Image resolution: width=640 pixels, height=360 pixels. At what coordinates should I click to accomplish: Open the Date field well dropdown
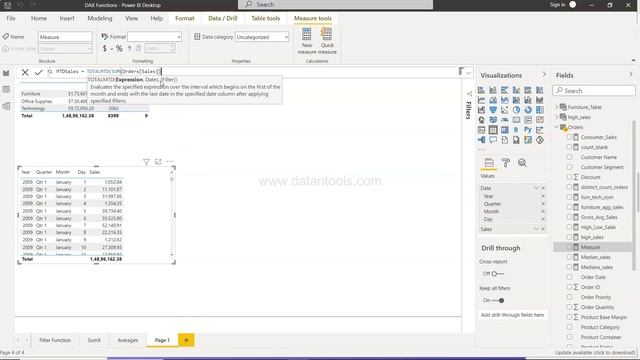(537, 188)
